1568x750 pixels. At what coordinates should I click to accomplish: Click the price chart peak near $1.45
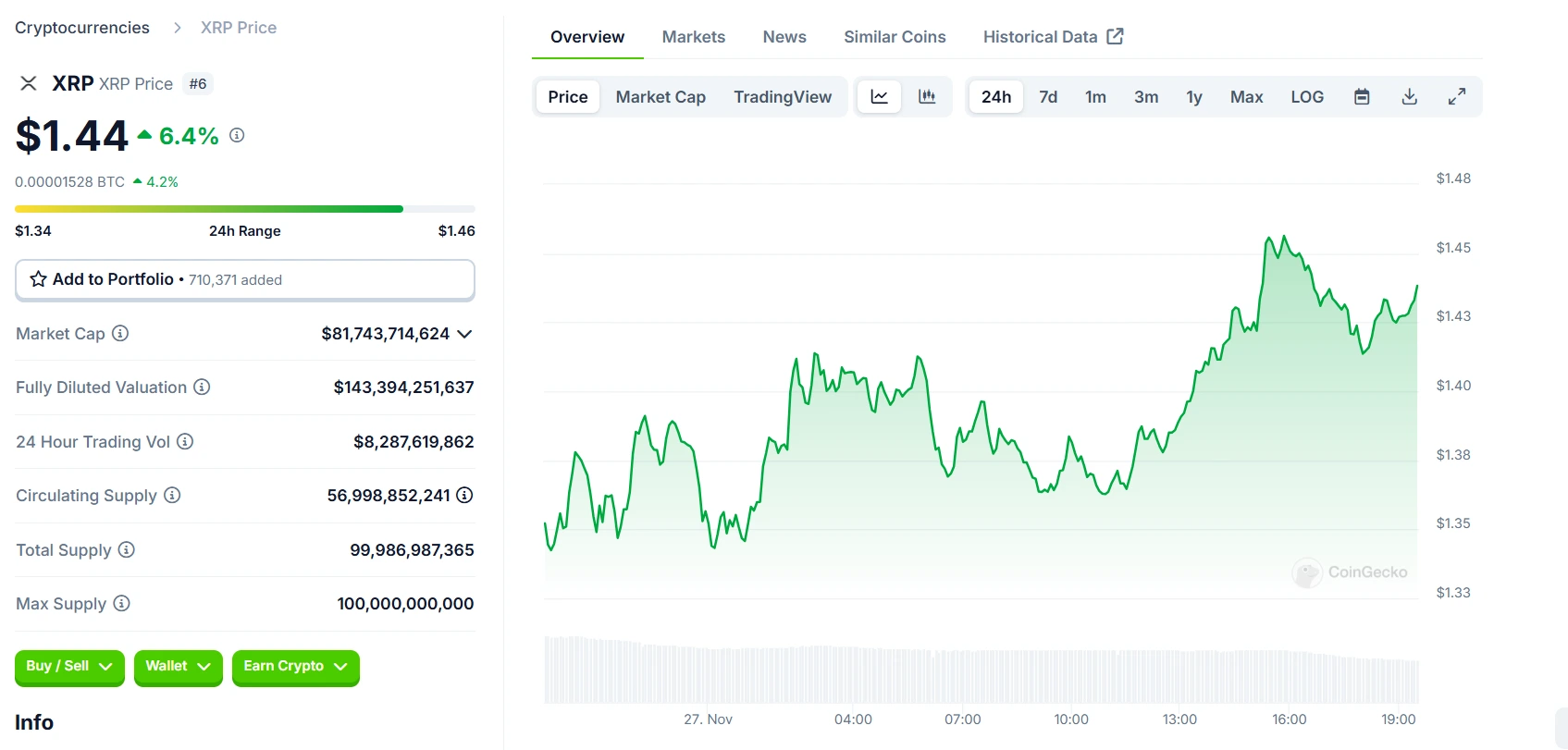tap(1284, 238)
